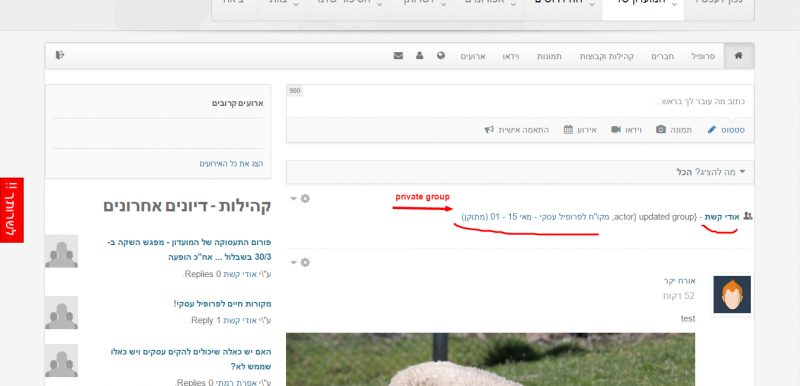Open discussion האם יש כאלה שיכולים להקים עסקים
Screen dimensions: 800x386
pyautogui.click(x=191, y=359)
